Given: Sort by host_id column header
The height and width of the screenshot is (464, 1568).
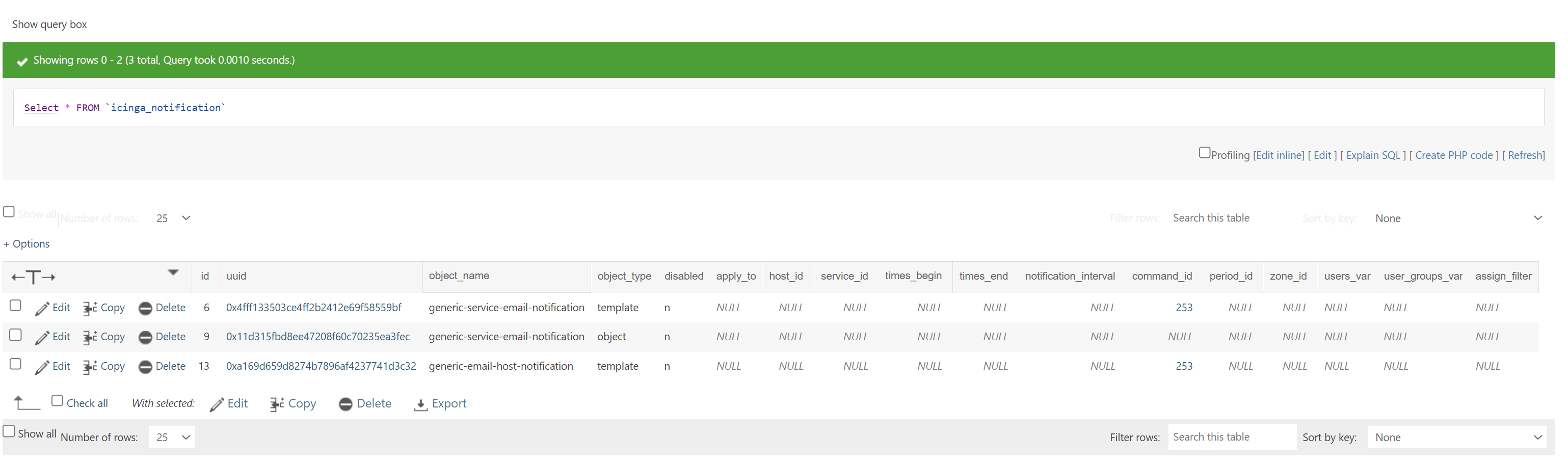Looking at the screenshot, I should [786, 277].
